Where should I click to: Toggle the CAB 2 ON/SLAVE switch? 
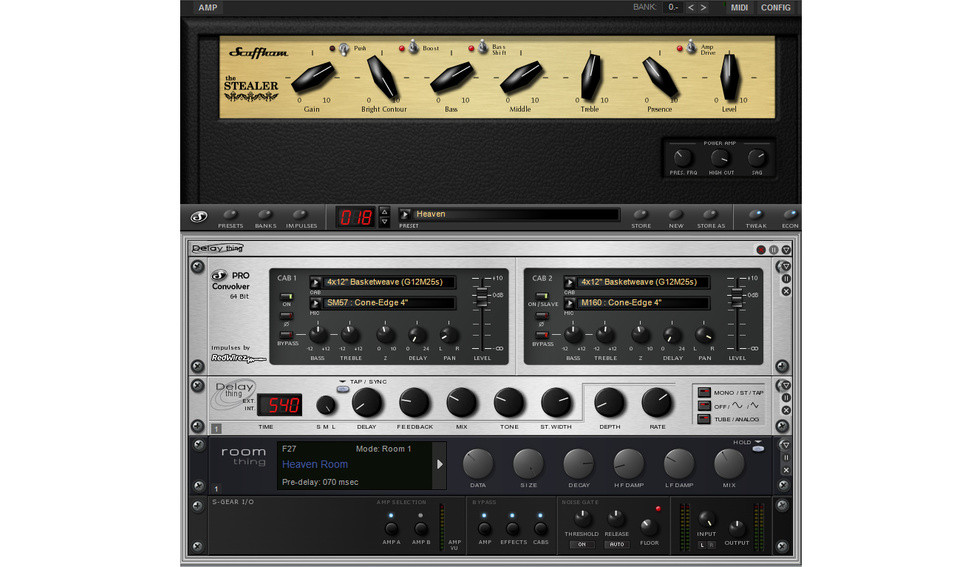click(x=542, y=296)
